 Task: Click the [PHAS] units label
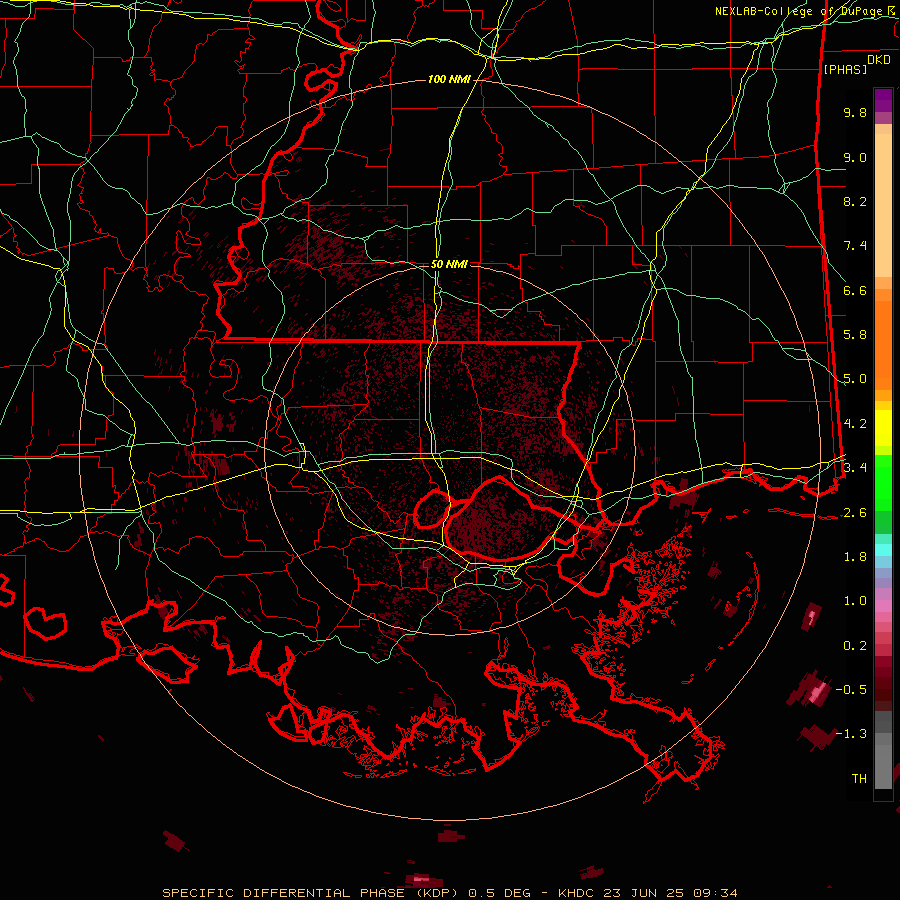click(x=845, y=70)
